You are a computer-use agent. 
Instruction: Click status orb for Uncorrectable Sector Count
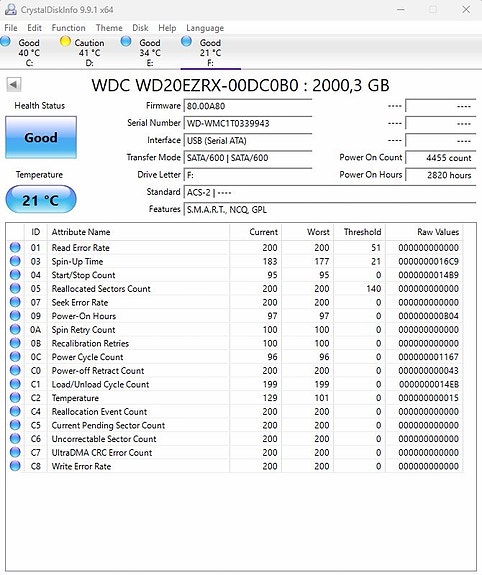pos(15,438)
